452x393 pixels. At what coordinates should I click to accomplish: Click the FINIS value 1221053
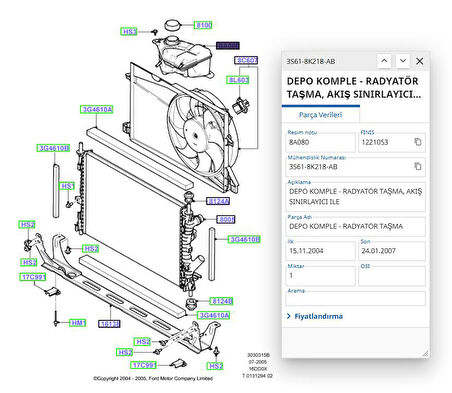tap(375, 142)
